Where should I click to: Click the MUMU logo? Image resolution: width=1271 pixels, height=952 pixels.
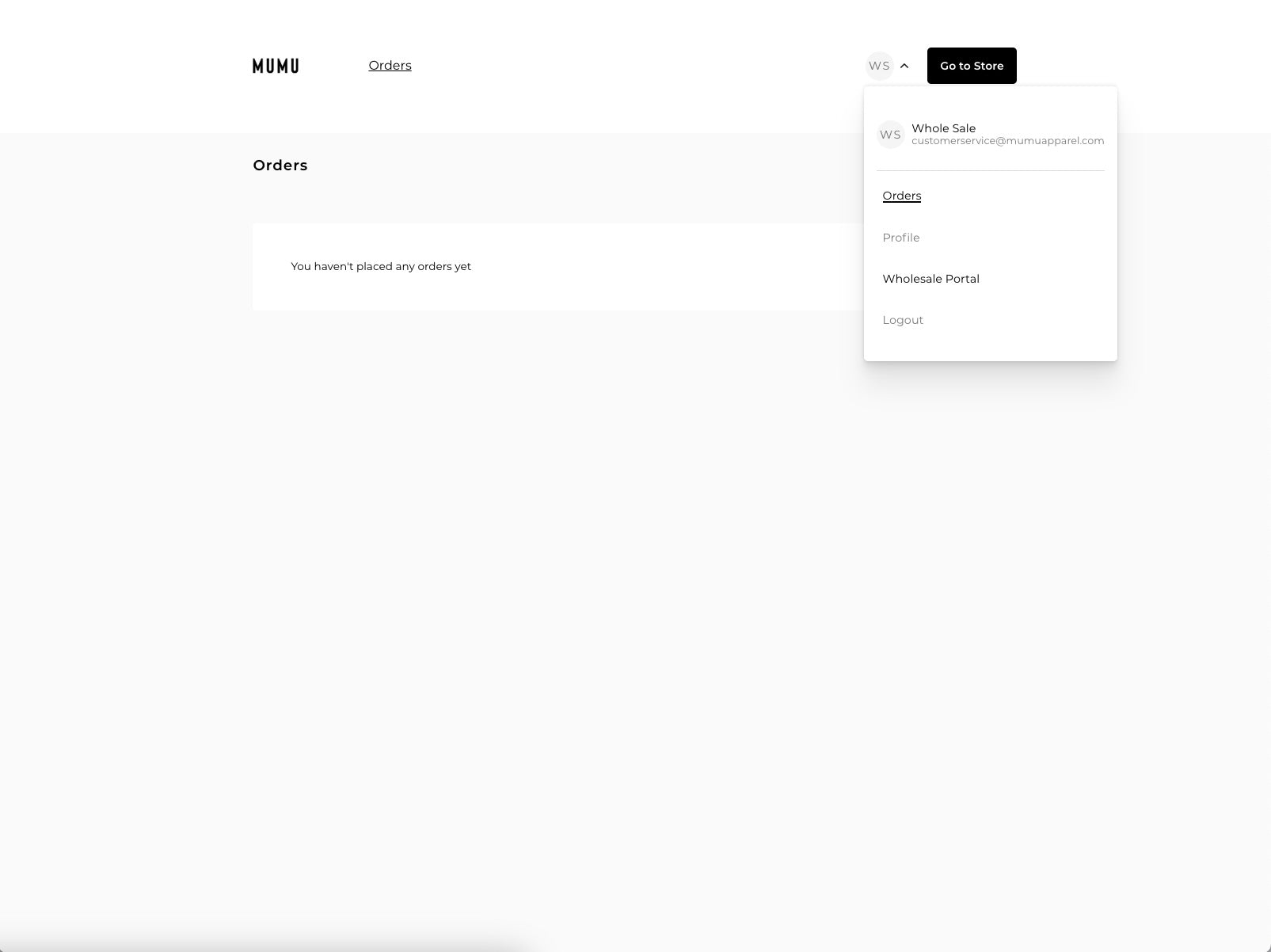click(x=276, y=66)
